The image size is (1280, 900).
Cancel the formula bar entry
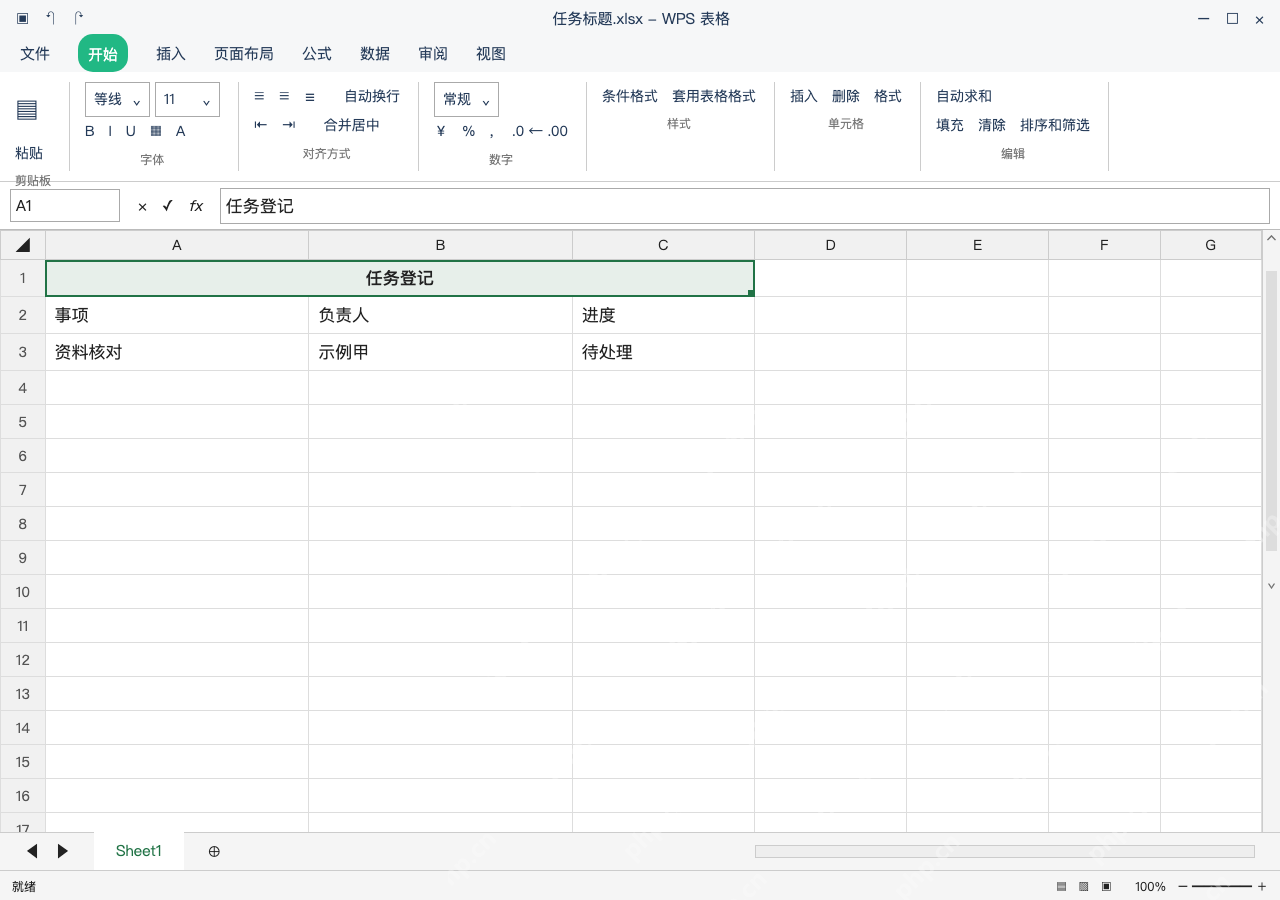point(142,206)
